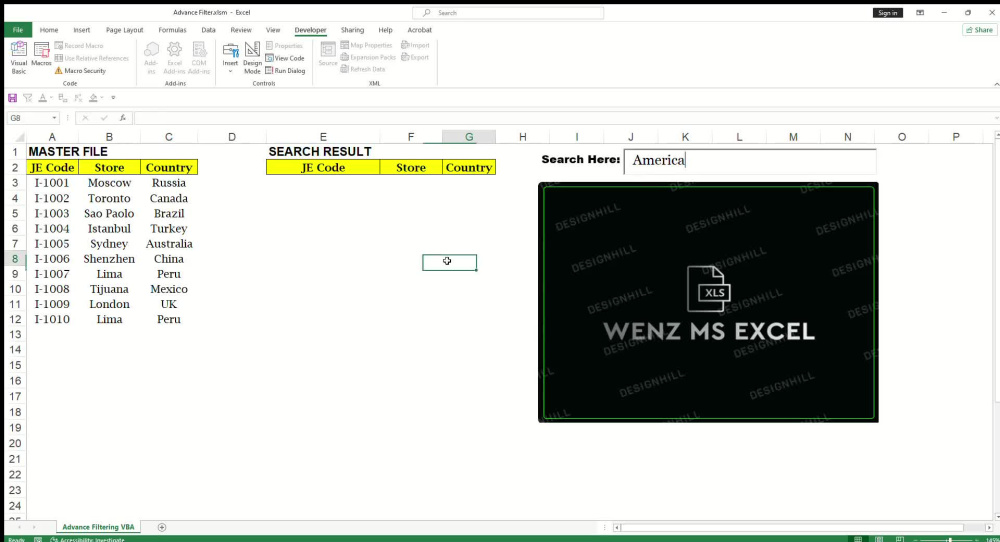Image resolution: width=1000 pixels, height=542 pixels.
Task: Click font color icon in quick access toolbar
Action: 42,98
